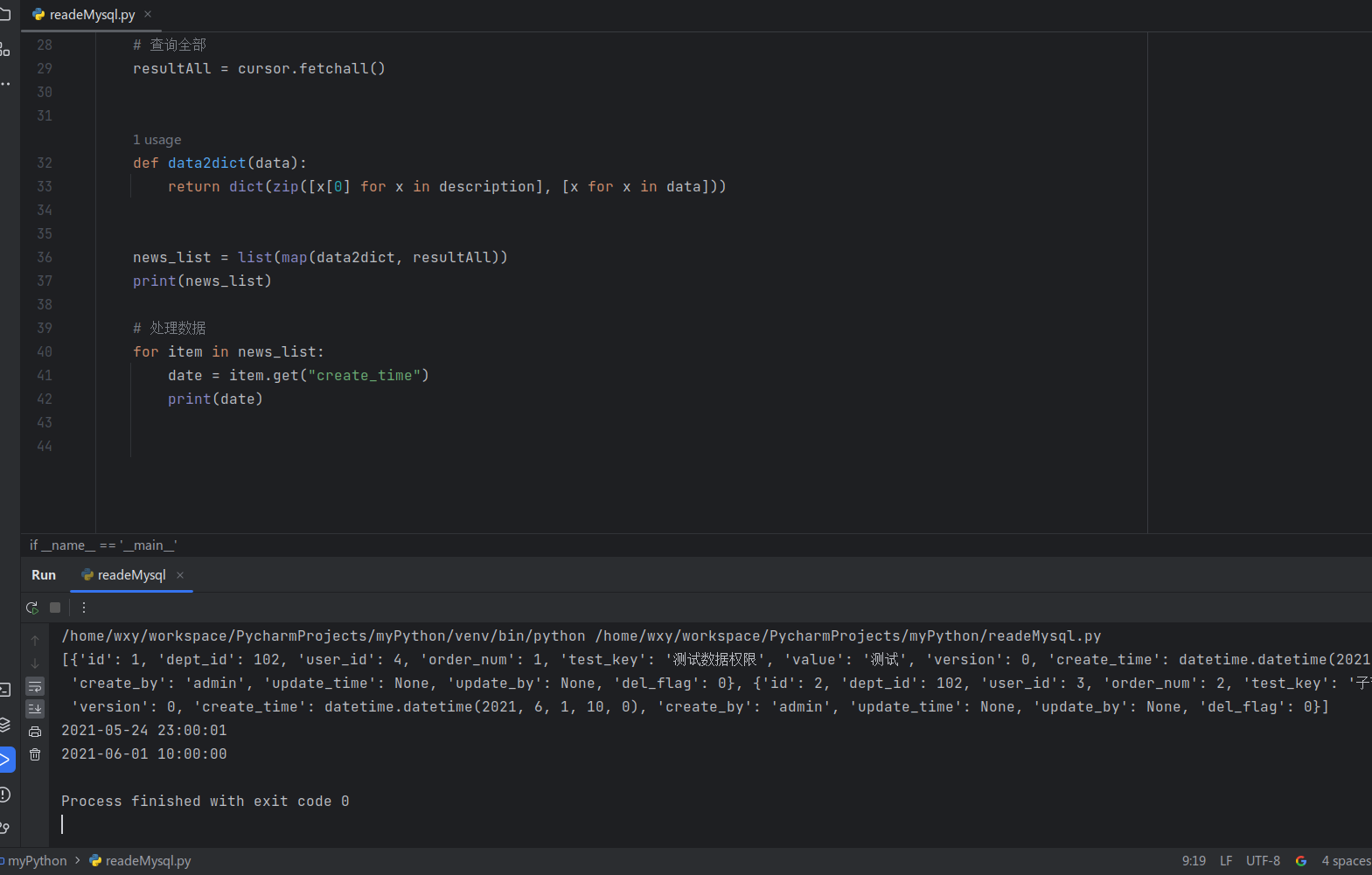The width and height of the screenshot is (1372, 875).
Task: Close the readeMysql run tab
Action: coord(180,575)
